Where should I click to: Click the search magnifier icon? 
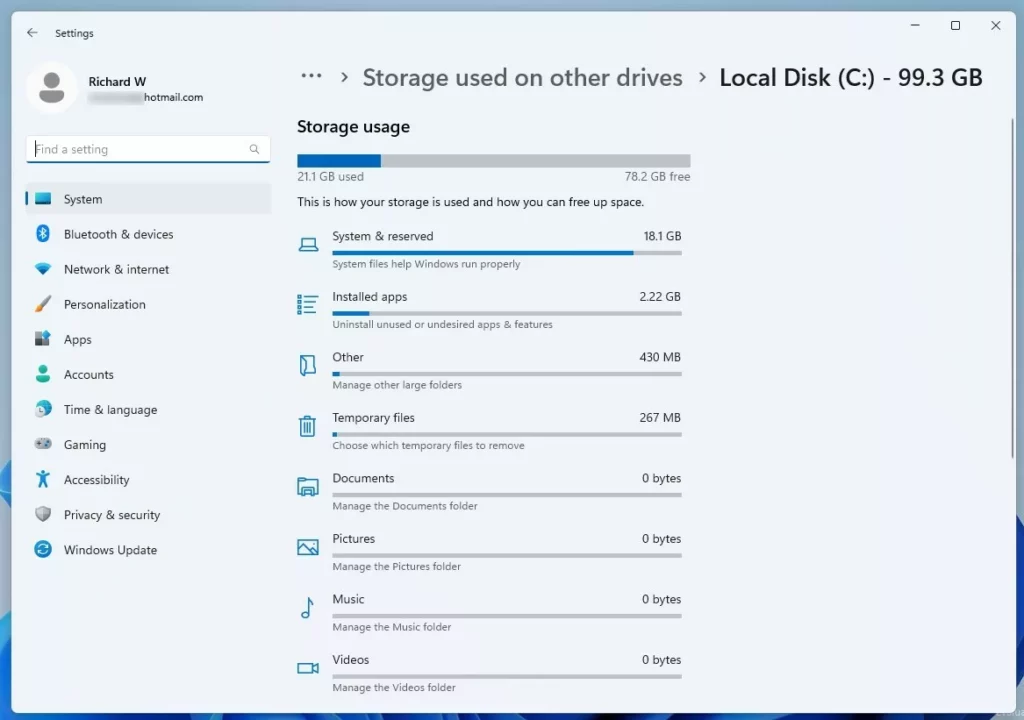pyautogui.click(x=254, y=149)
